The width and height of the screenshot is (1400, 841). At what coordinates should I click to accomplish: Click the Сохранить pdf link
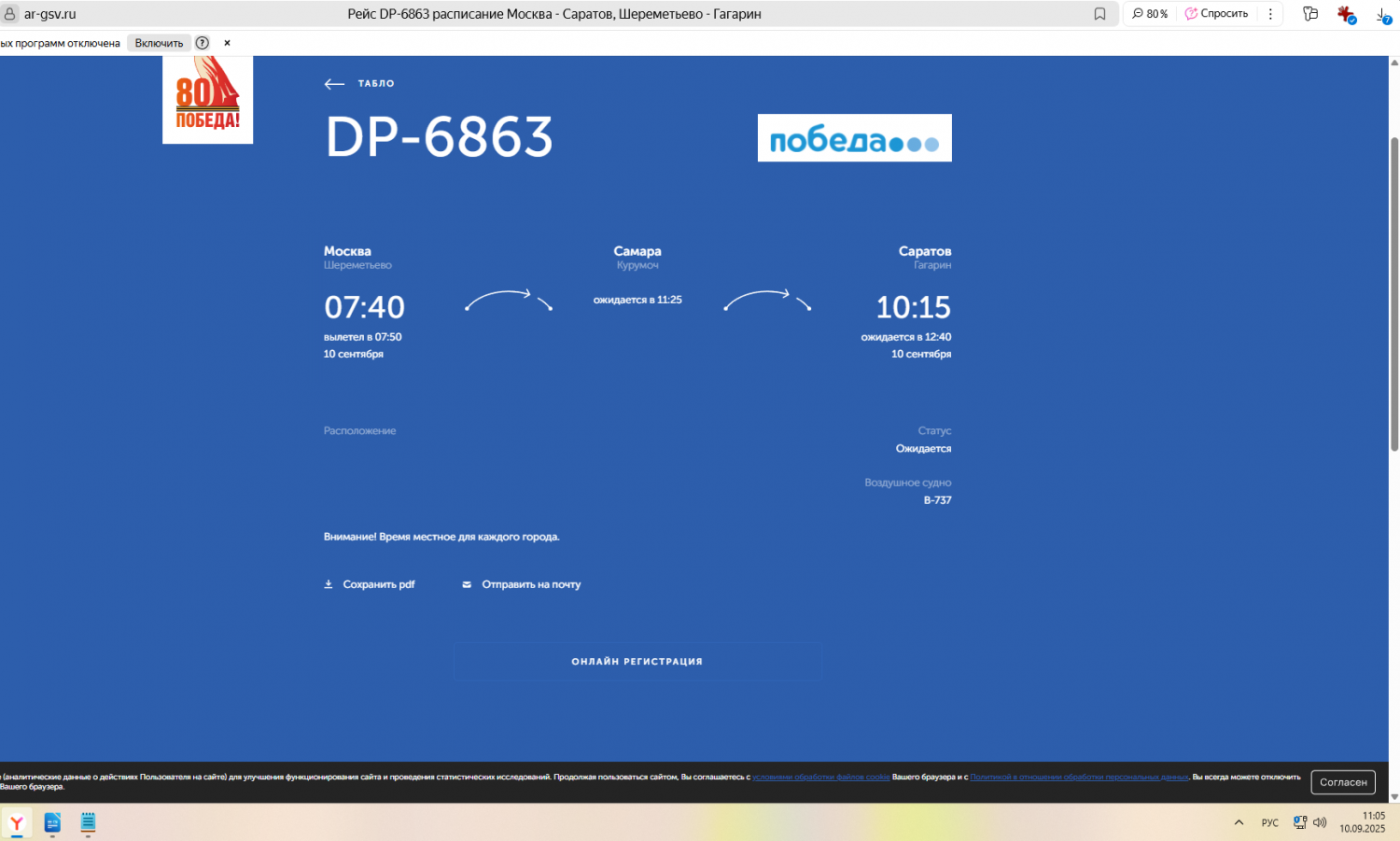379,584
